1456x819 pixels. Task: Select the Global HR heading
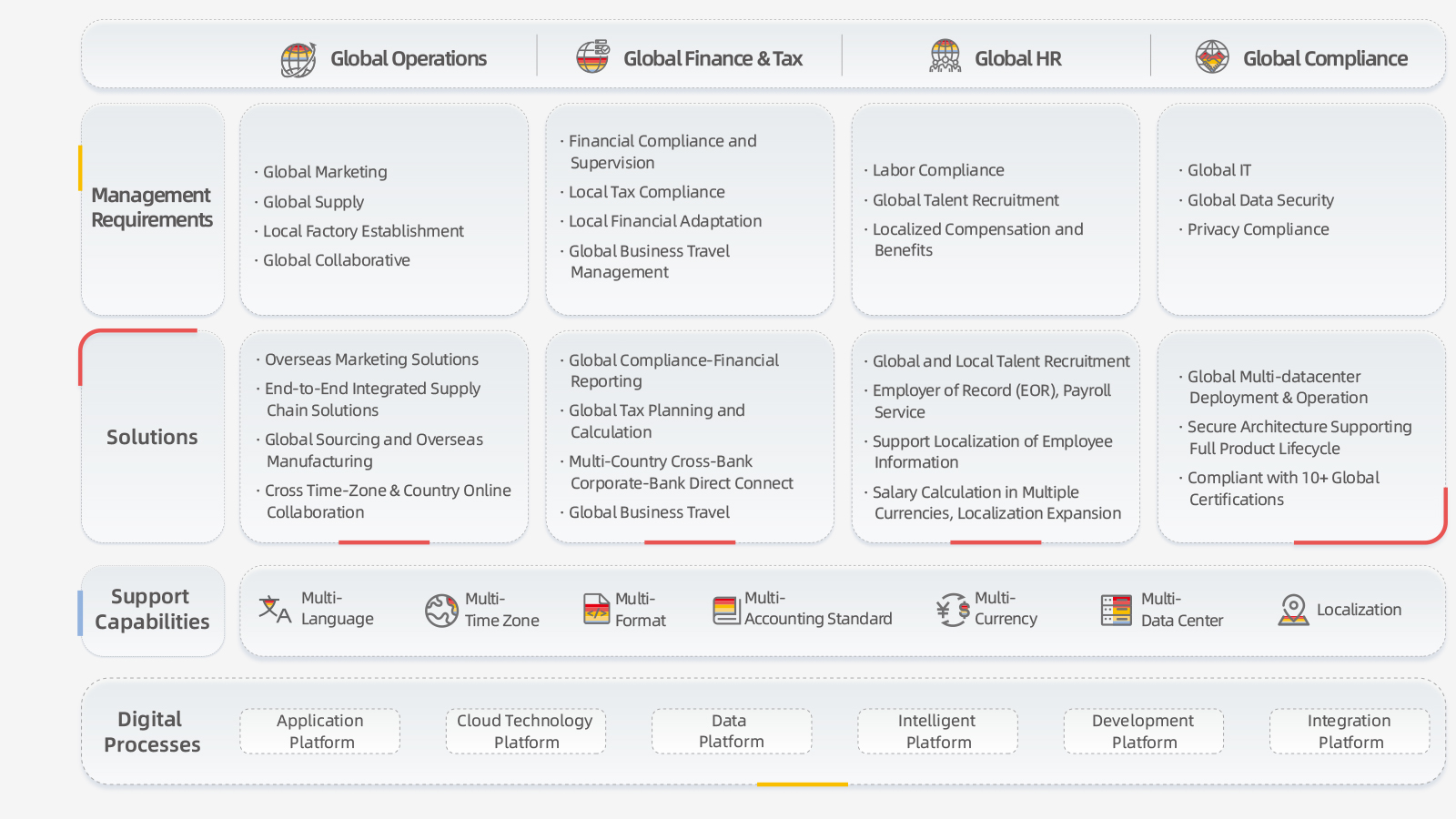(1017, 59)
